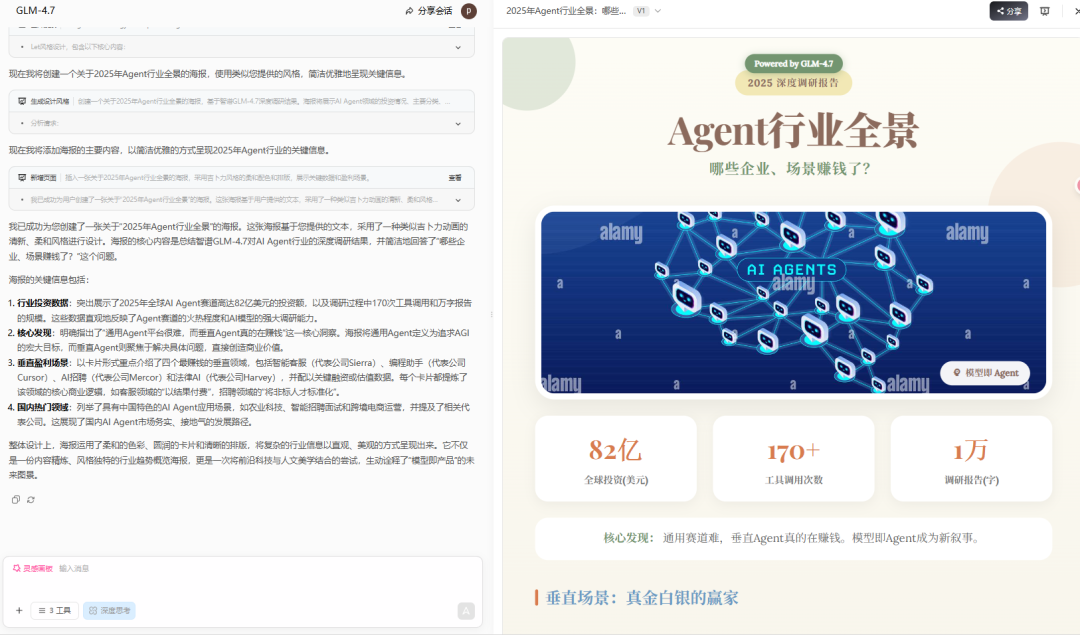The height and width of the screenshot is (635, 1080).
Task: Regenerate the response with refresh icon
Action: coord(31,499)
